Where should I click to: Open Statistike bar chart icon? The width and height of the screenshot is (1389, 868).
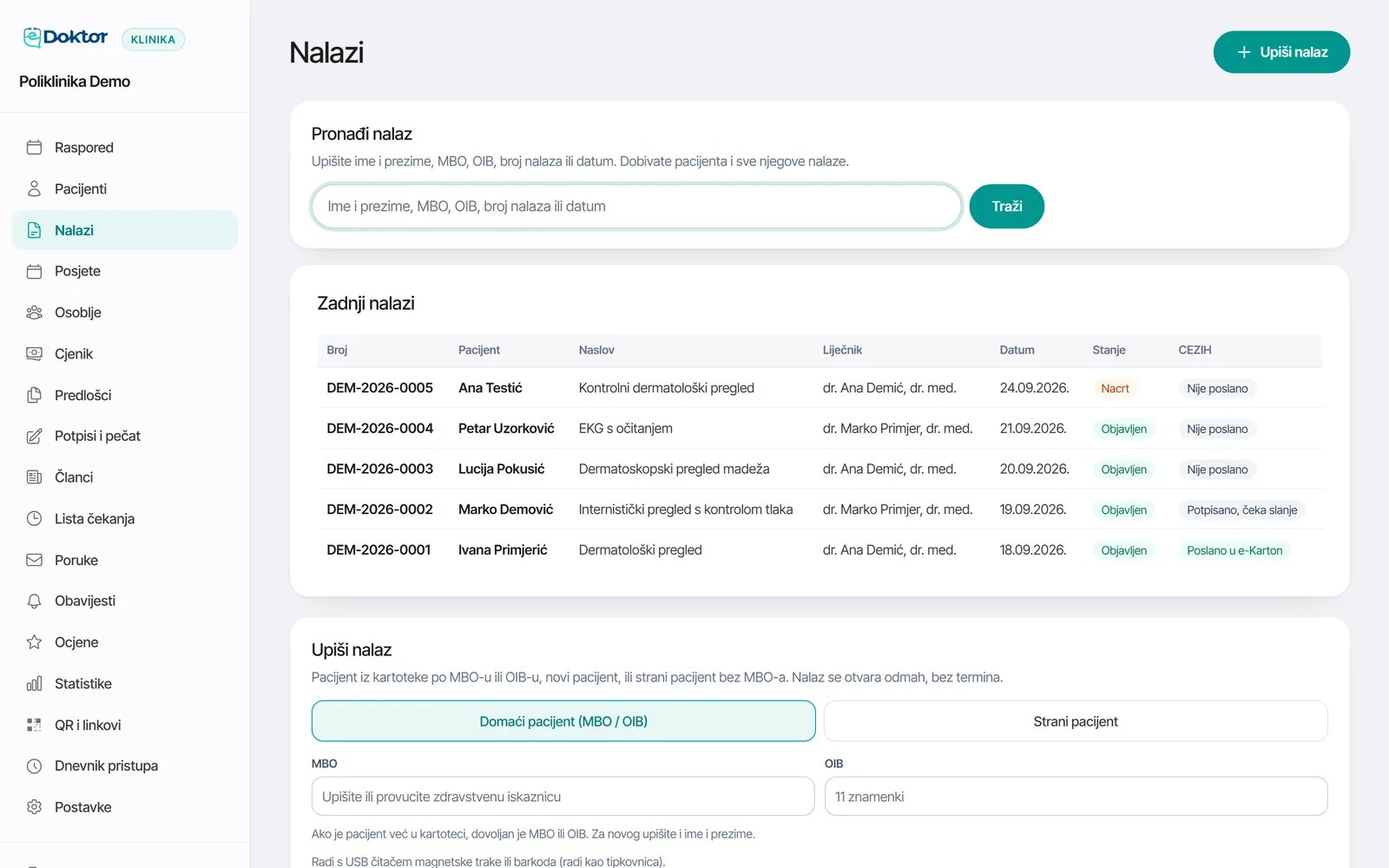(34, 683)
